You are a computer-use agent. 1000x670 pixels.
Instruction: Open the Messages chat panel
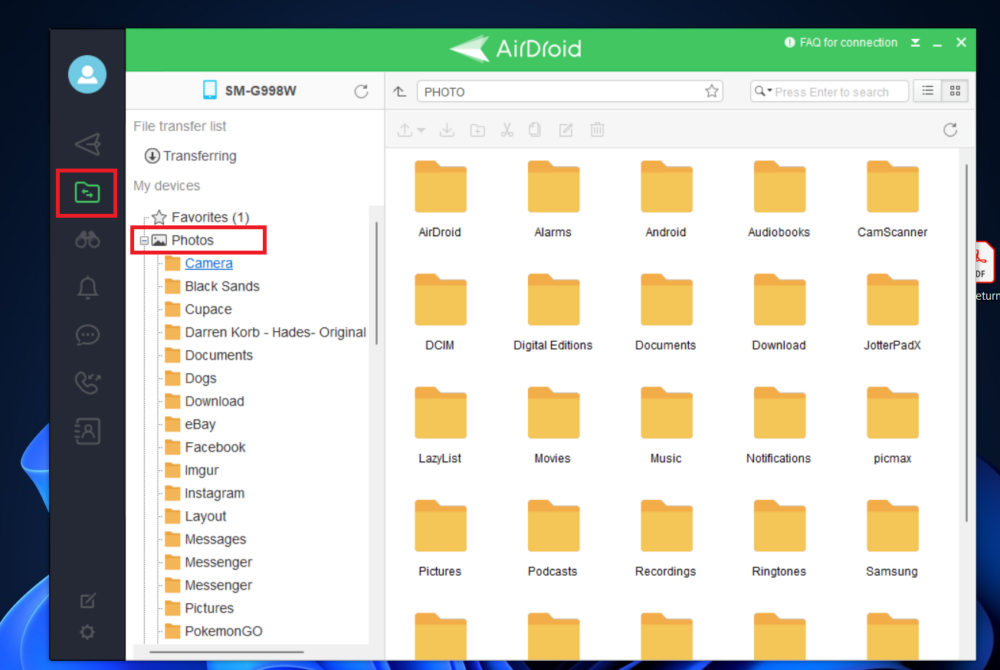(87, 335)
